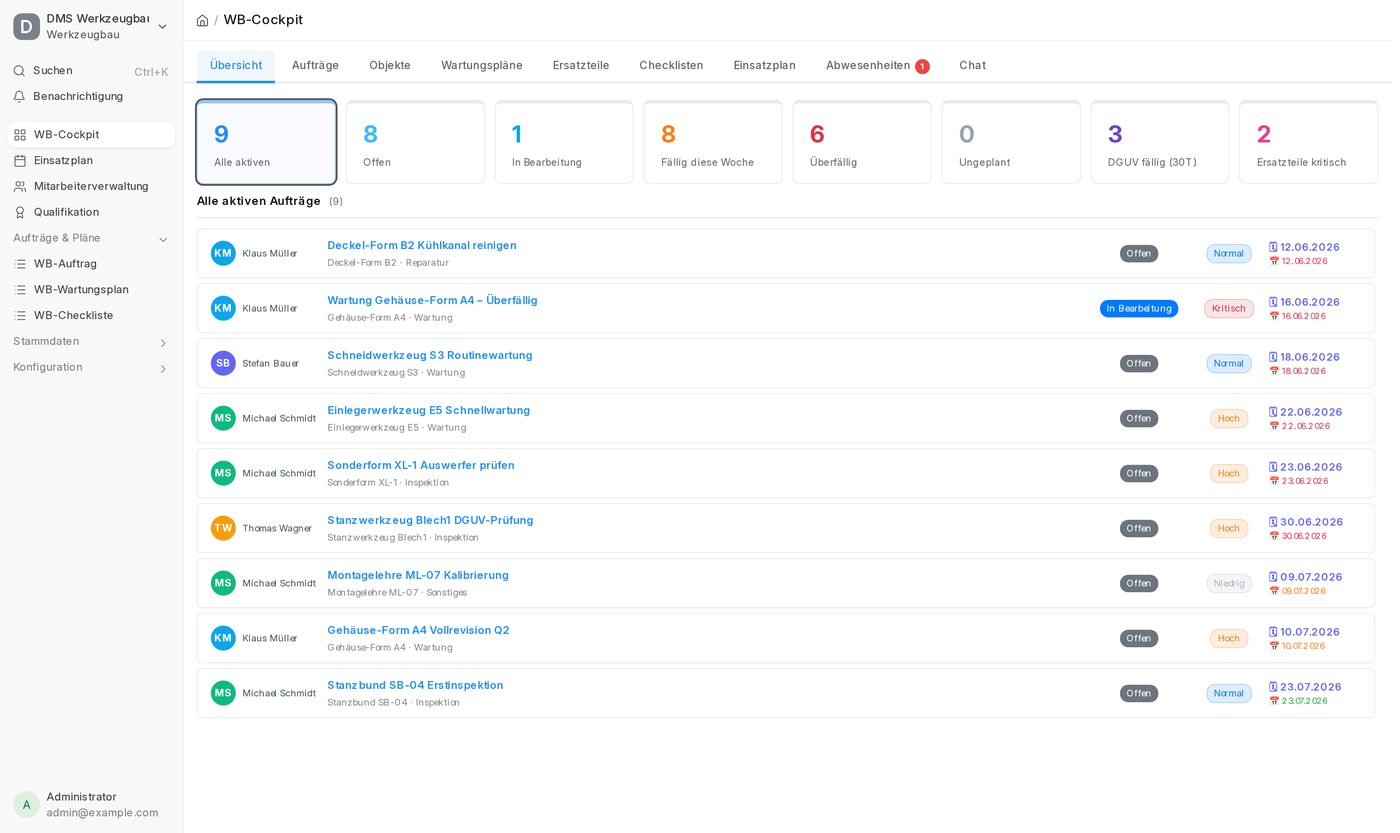Click the Mitarbeiterverwaltung people icon

[x=20, y=186]
